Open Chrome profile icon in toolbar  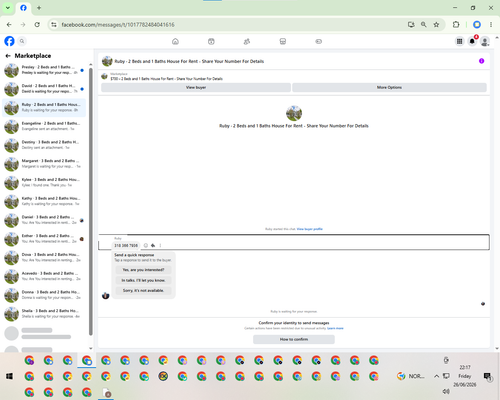click(x=477, y=25)
